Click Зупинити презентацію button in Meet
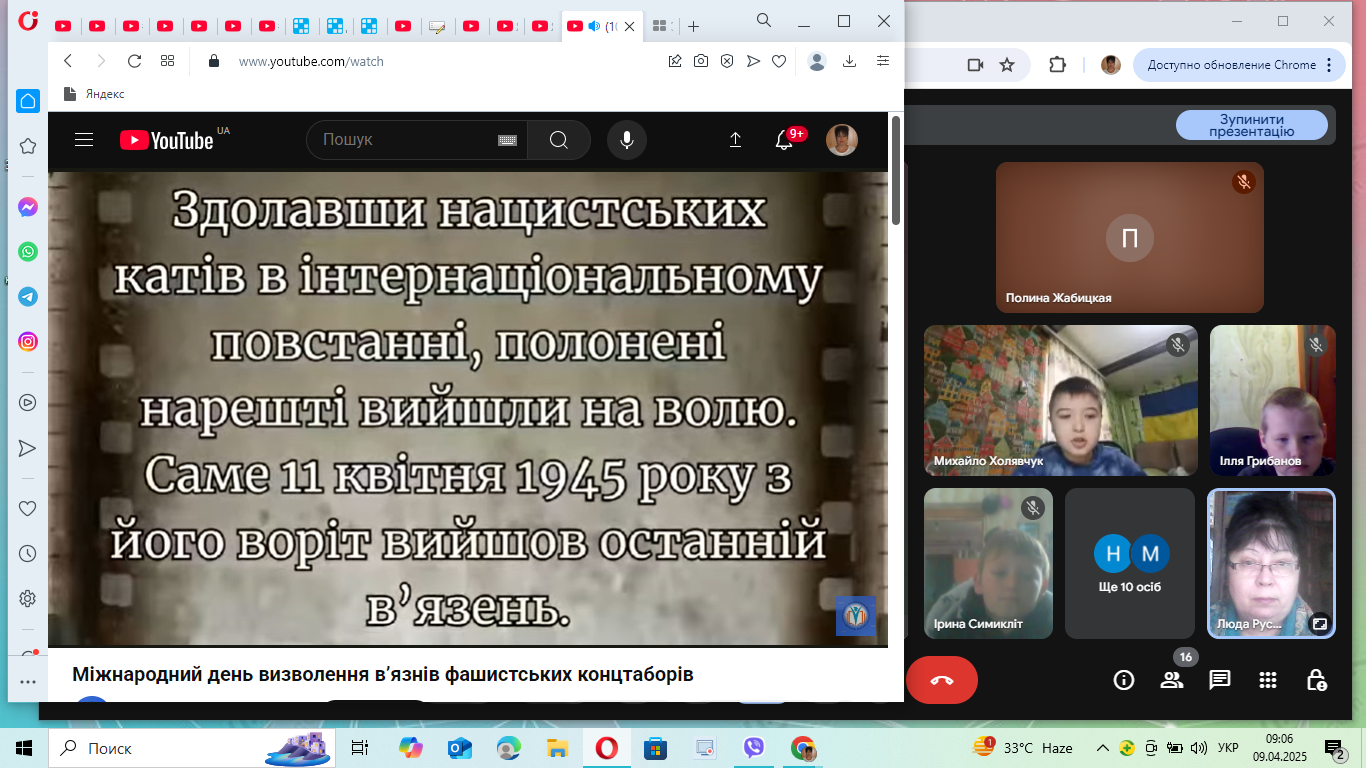 click(x=1252, y=125)
